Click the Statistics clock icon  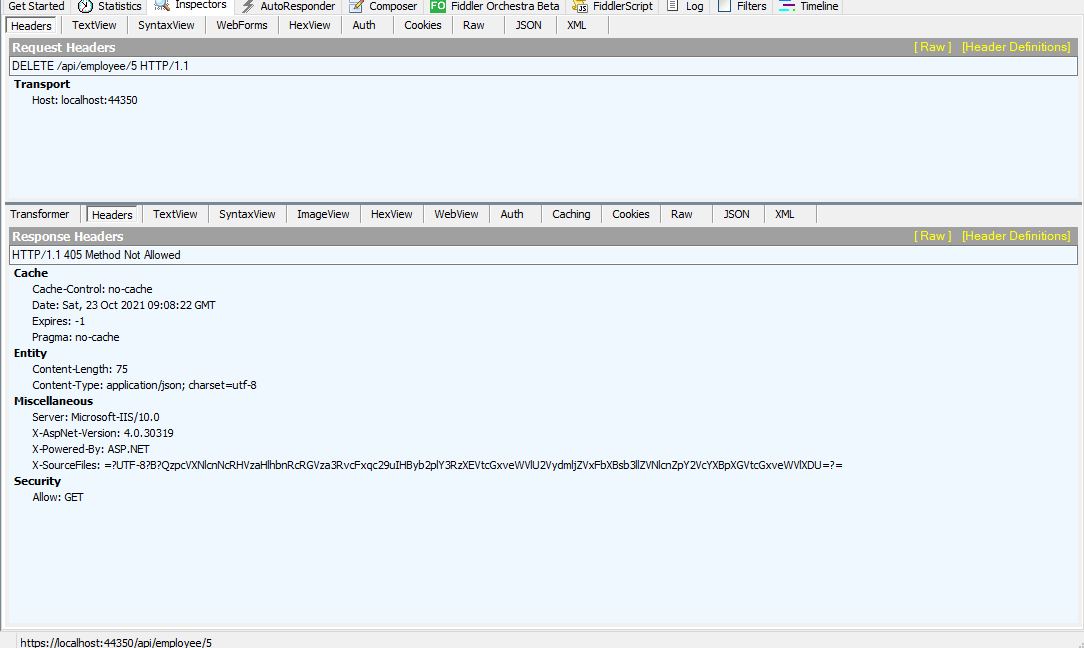(85, 6)
